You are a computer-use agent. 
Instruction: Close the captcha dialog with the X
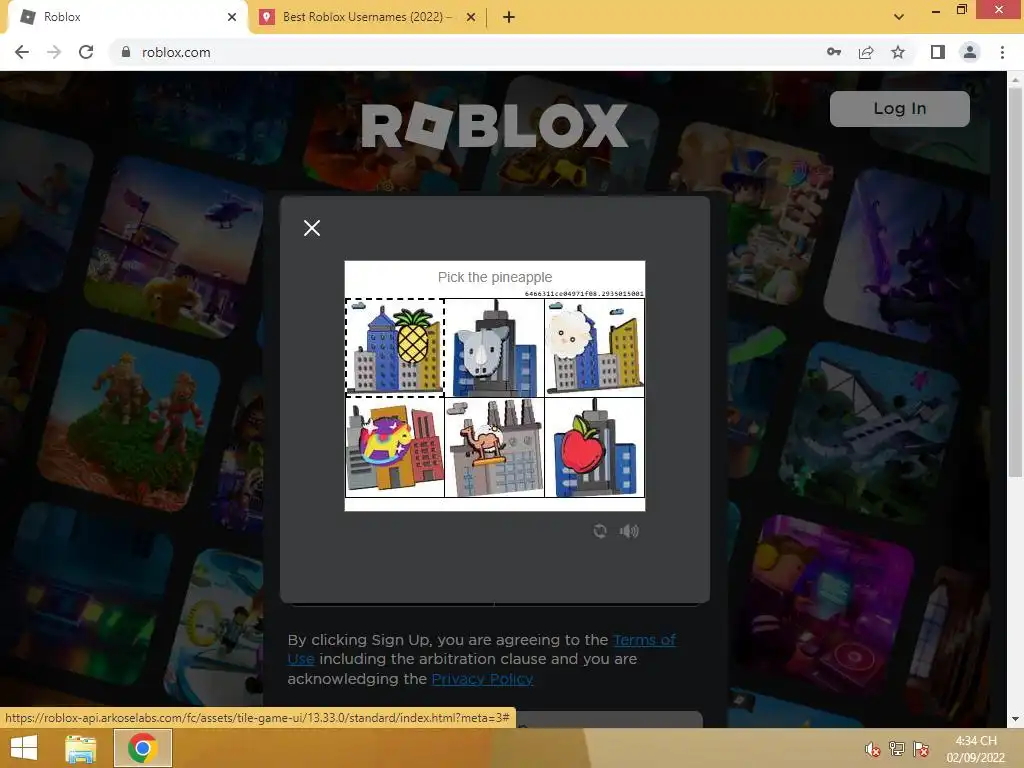pyautogui.click(x=312, y=228)
